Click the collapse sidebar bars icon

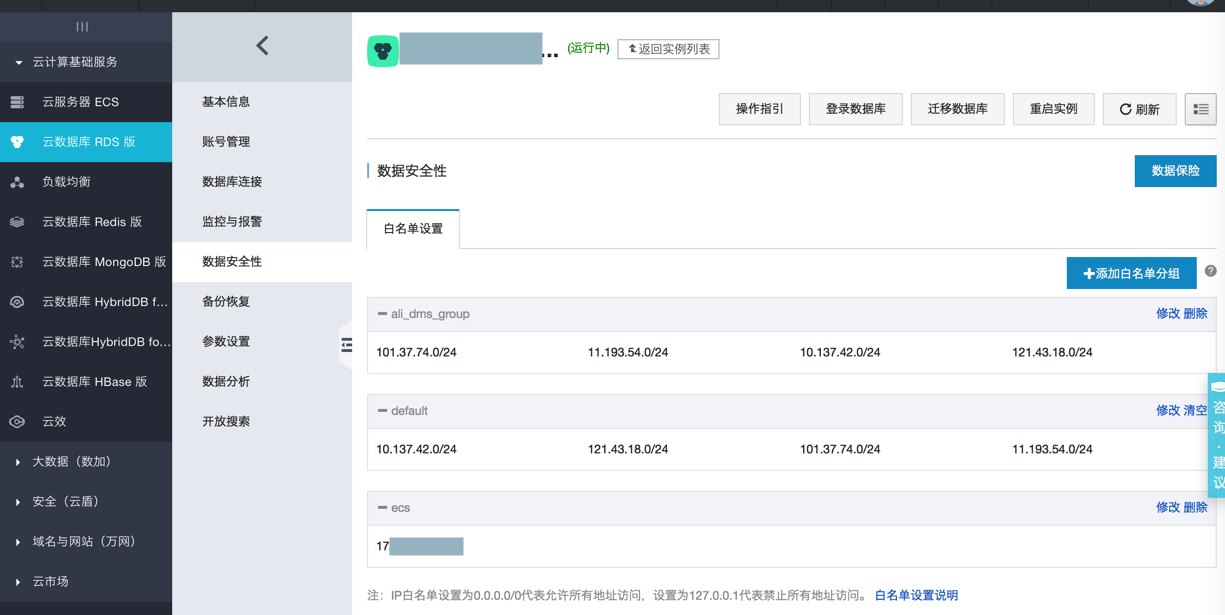pyautogui.click(x=82, y=27)
